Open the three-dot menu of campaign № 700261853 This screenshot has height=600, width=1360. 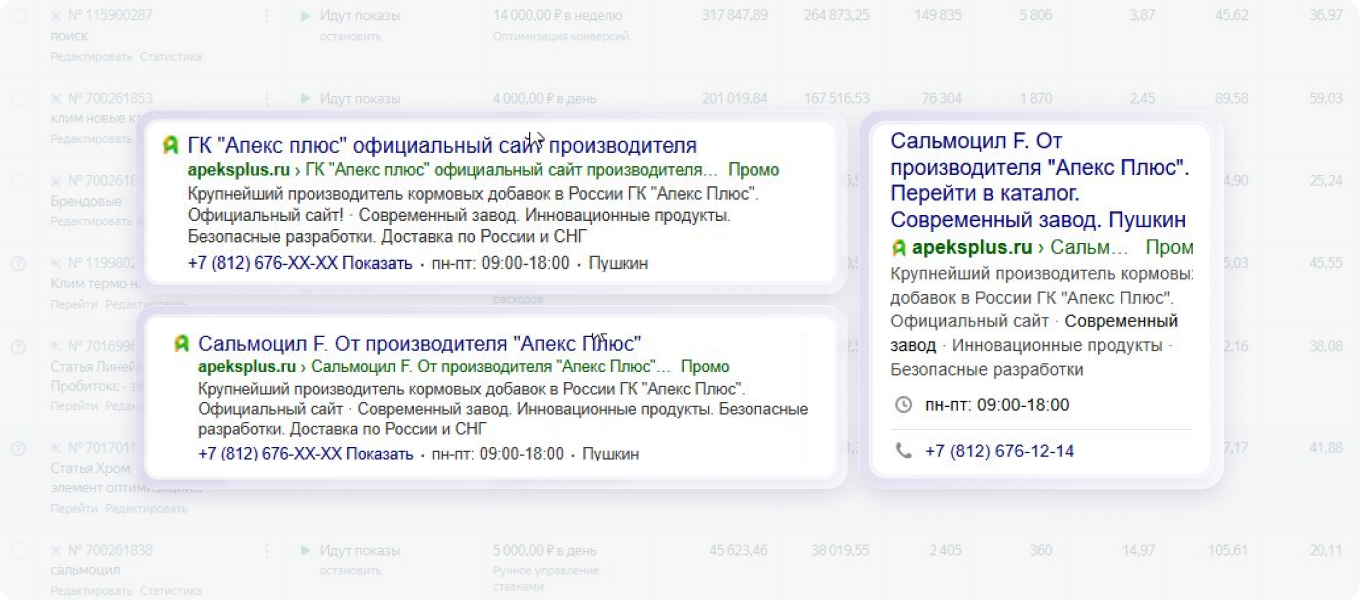266,98
